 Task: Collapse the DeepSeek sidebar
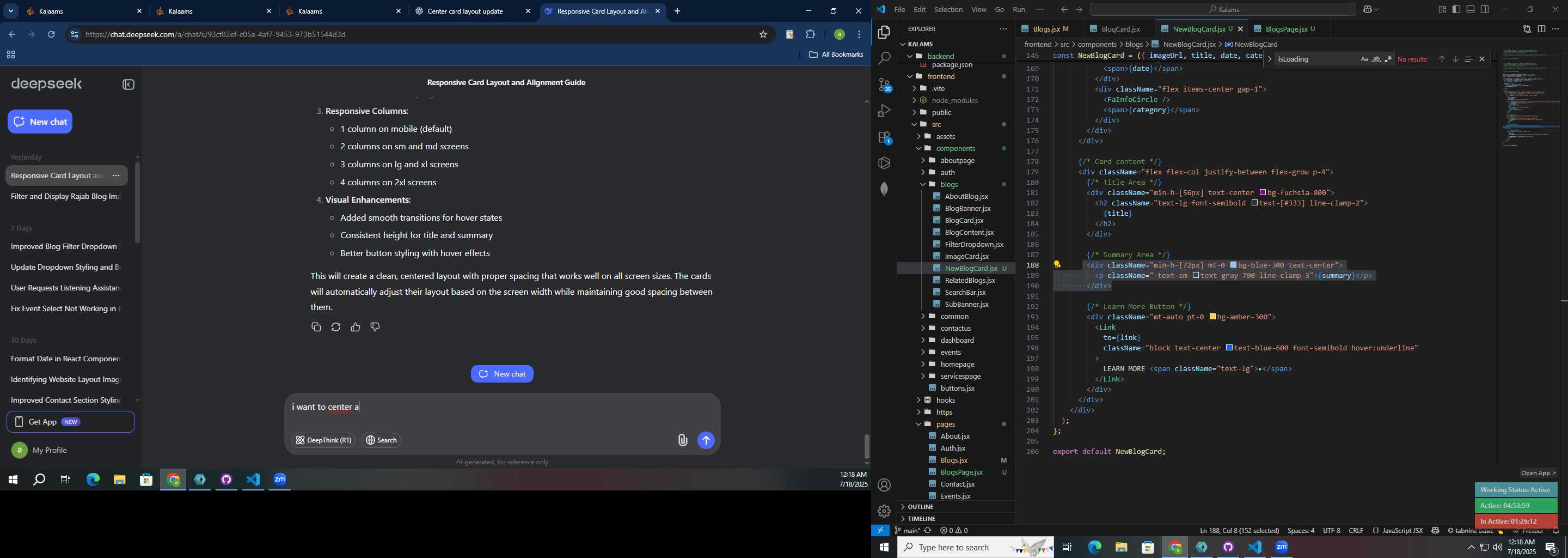[128, 84]
